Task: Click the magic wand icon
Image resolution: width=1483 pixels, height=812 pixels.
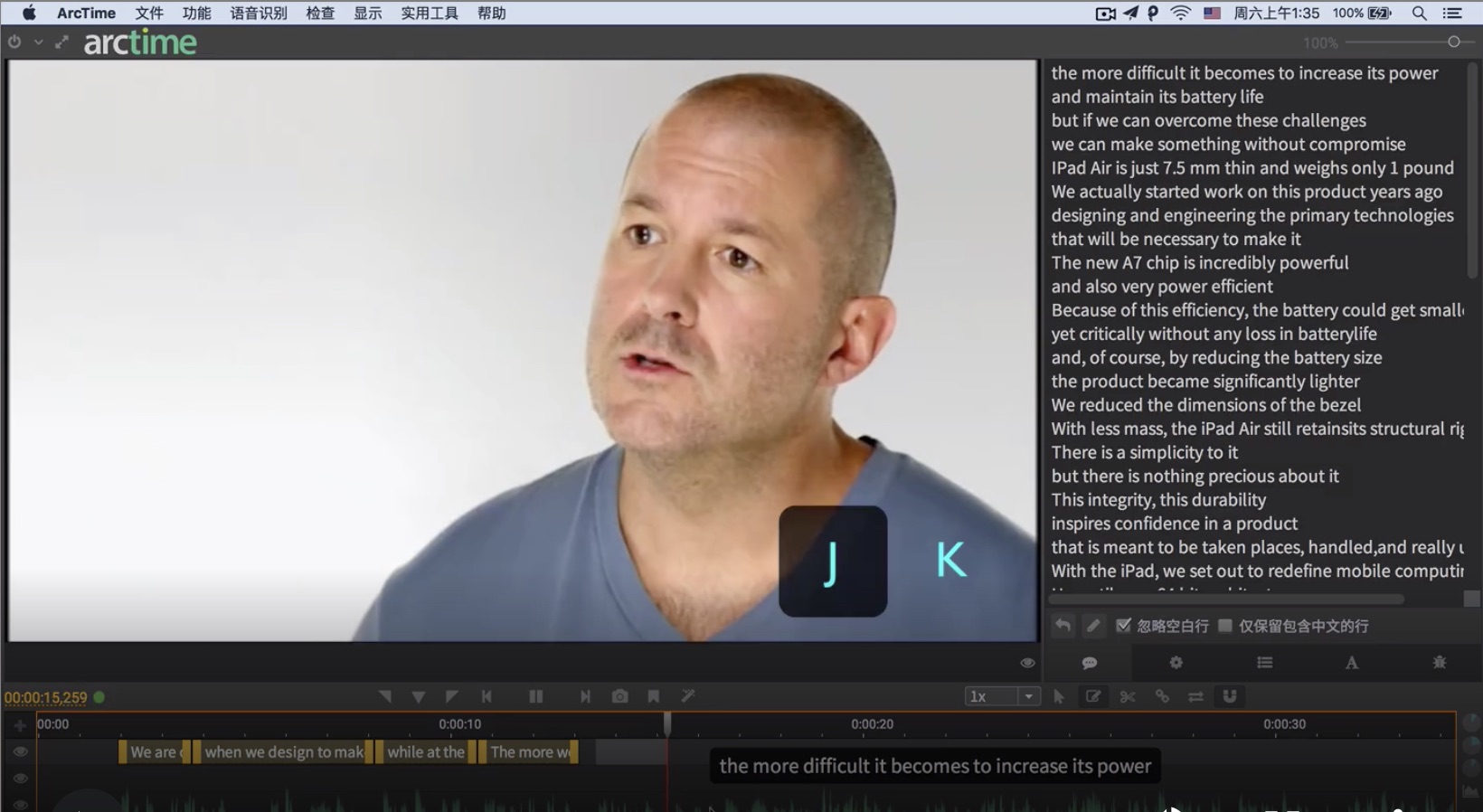Action: 688,696
